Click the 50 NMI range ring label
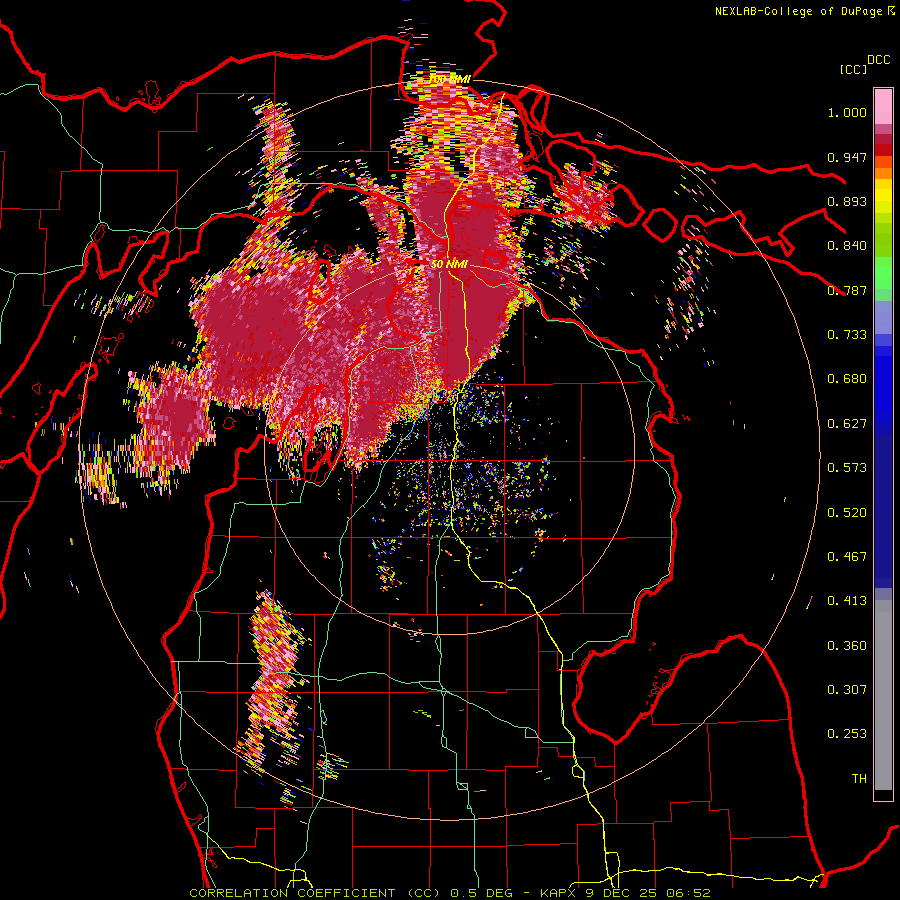This screenshot has width=900, height=900. [449, 264]
